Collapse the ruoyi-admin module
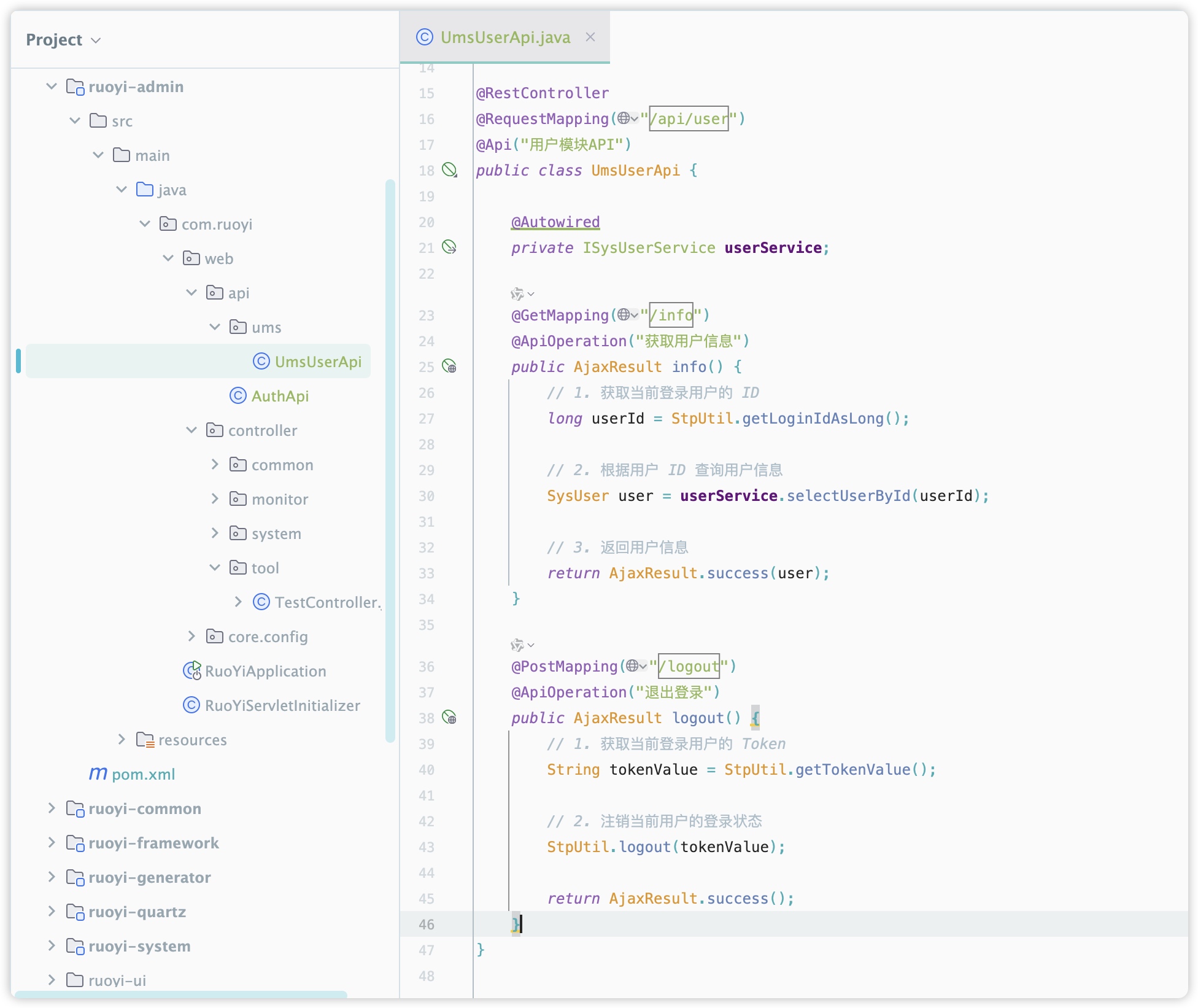This screenshot has height=1008, width=1198. [x=52, y=87]
